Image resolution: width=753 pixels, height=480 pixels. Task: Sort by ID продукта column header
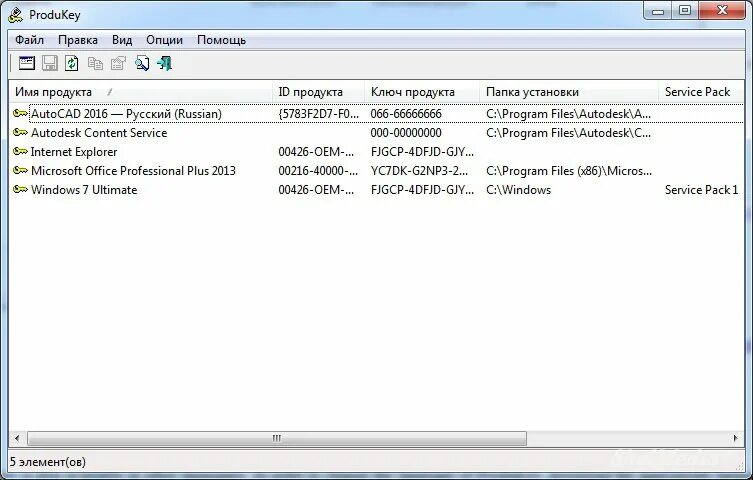(318, 92)
